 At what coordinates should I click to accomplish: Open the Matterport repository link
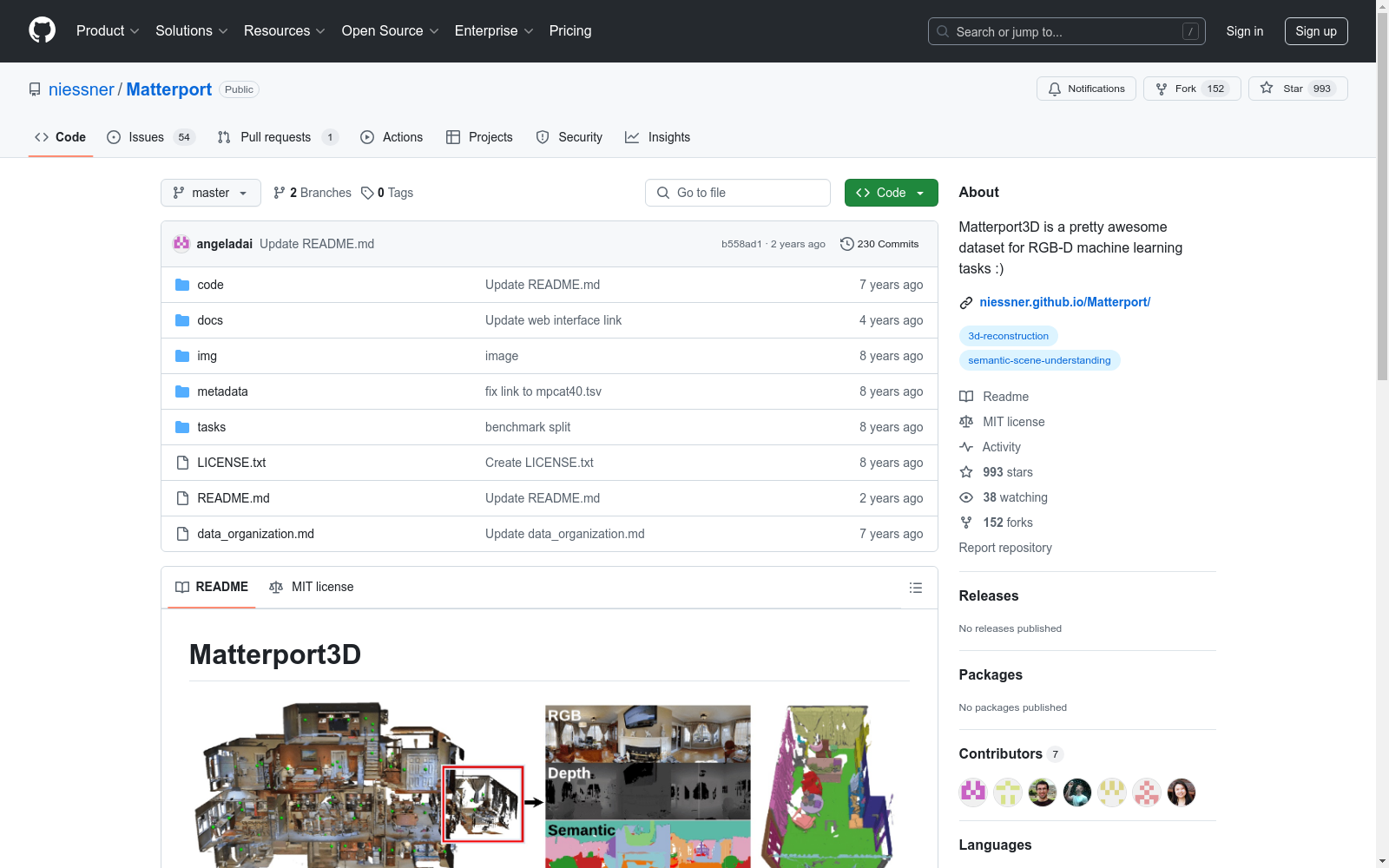169,89
